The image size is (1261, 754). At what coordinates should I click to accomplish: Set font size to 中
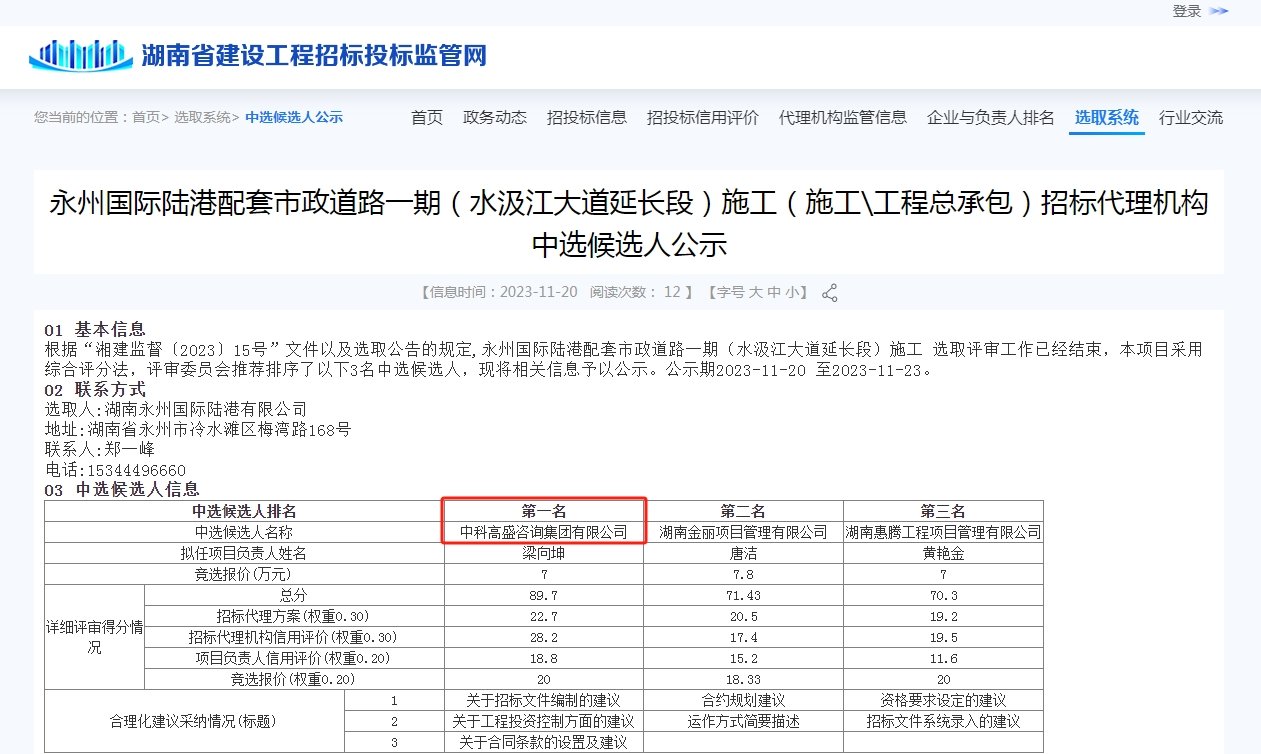coord(773,292)
